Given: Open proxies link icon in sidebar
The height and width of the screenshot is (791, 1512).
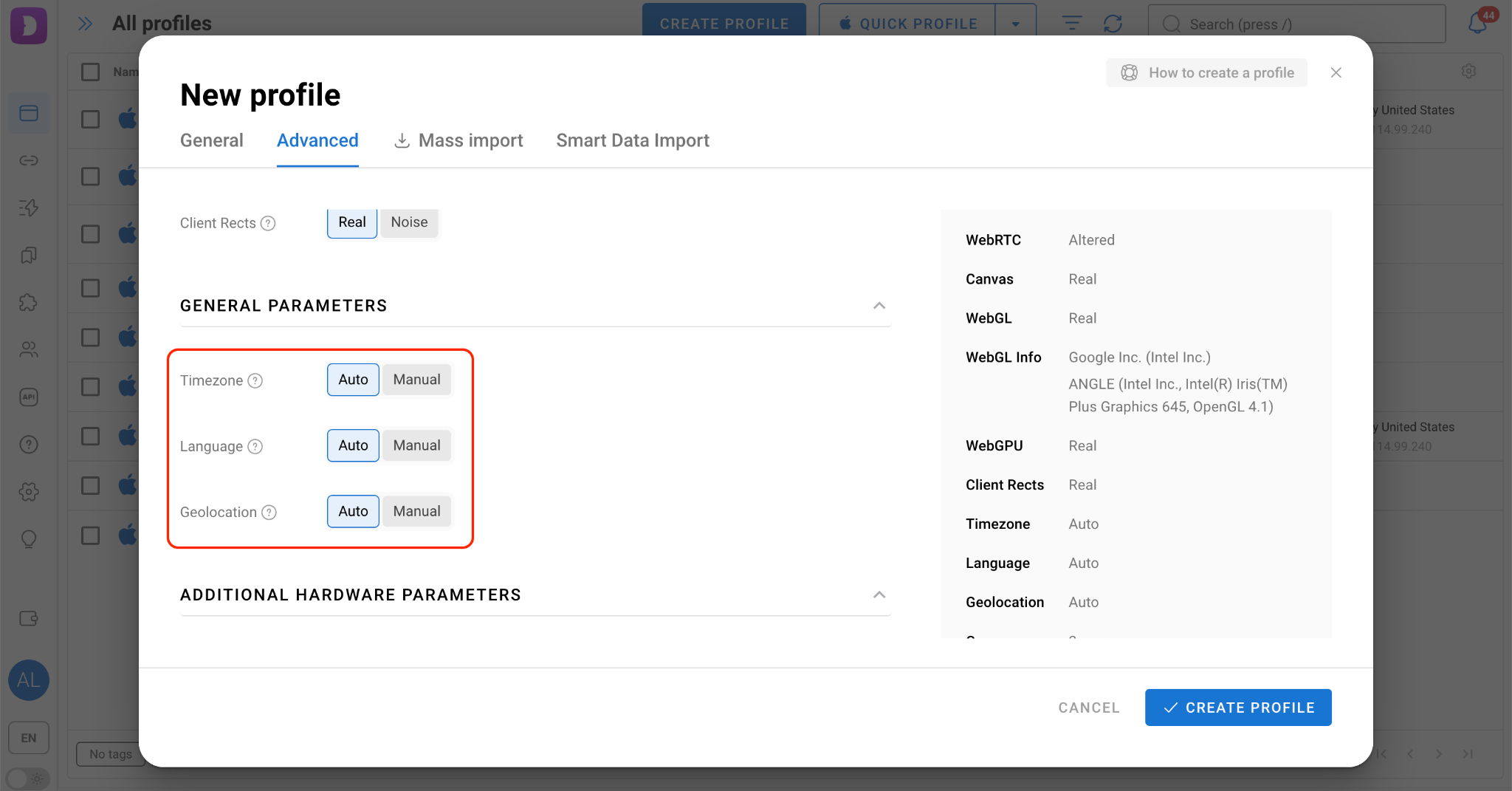Looking at the screenshot, I should 29,160.
